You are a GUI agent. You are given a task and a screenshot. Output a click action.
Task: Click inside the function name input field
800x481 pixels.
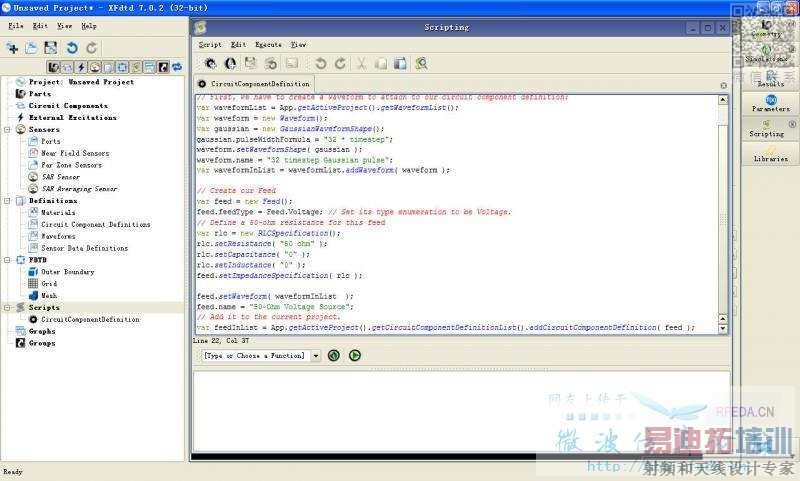[x=254, y=356]
